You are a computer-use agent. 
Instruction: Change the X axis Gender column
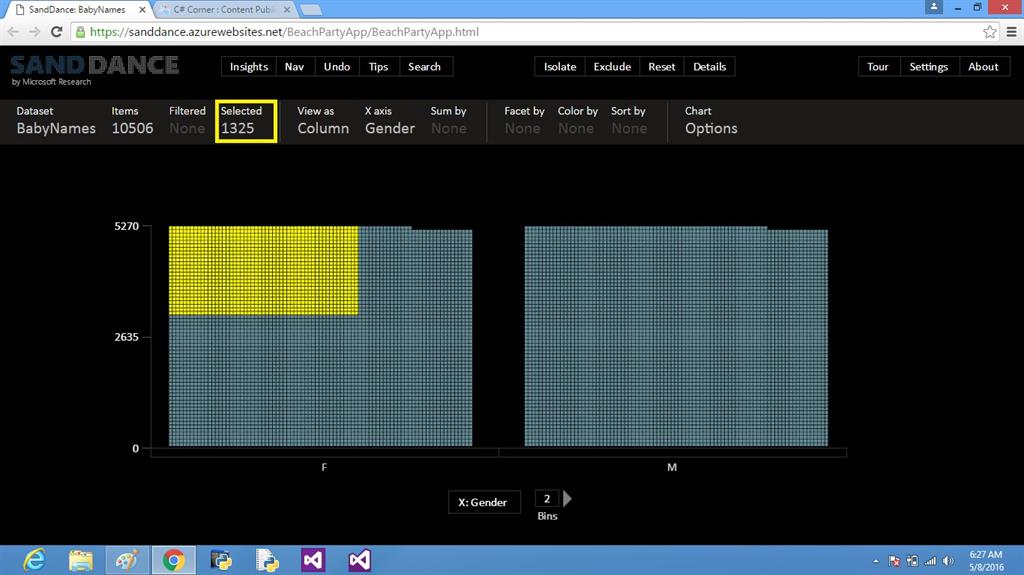click(389, 121)
